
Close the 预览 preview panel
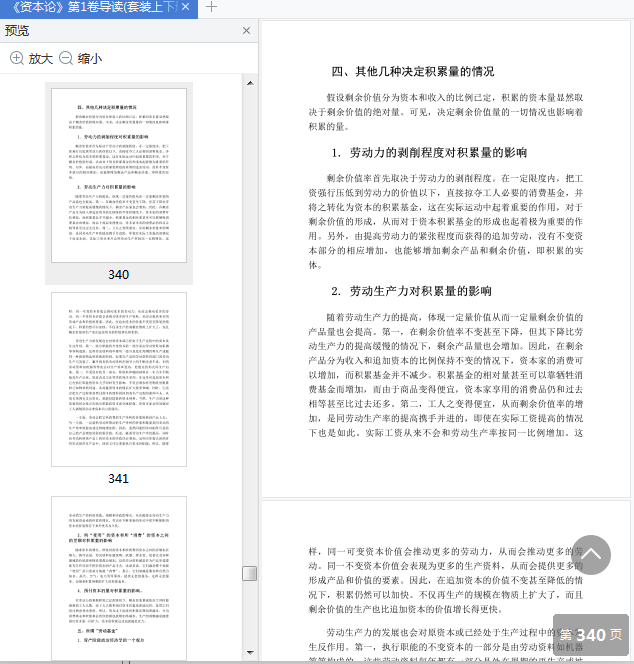click(246, 30)
